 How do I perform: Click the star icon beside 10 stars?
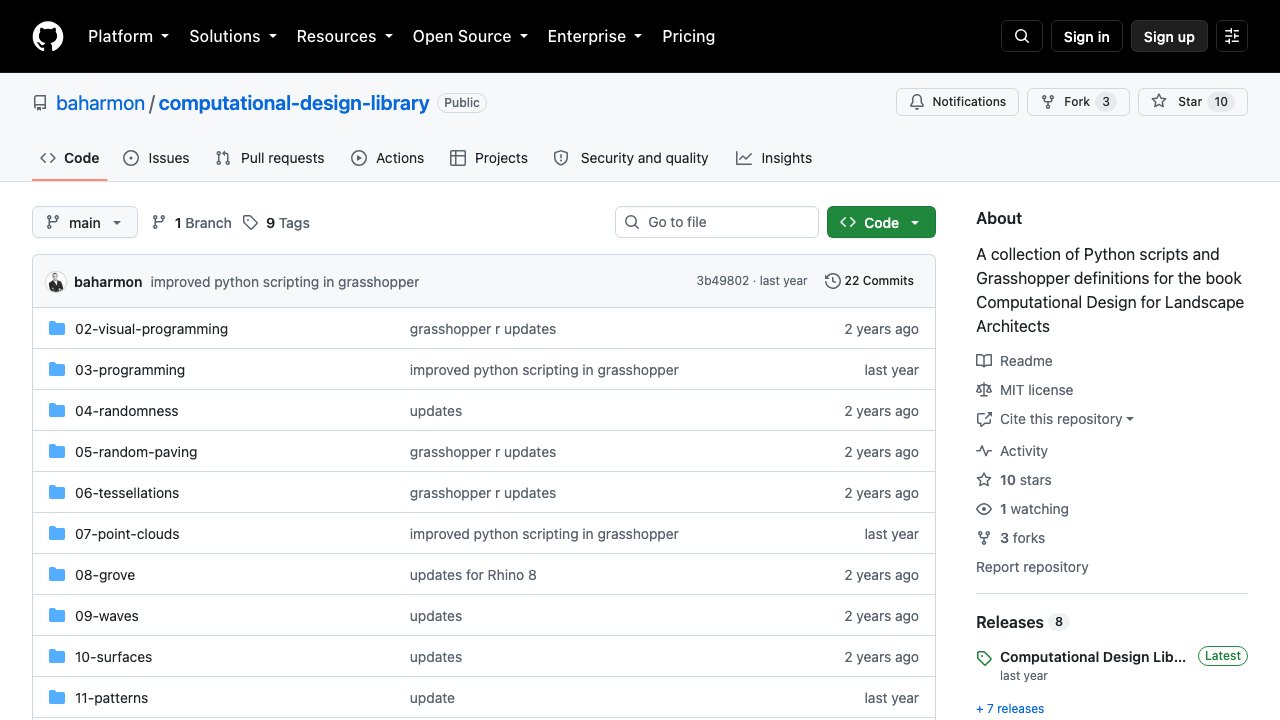coord(984,480)
